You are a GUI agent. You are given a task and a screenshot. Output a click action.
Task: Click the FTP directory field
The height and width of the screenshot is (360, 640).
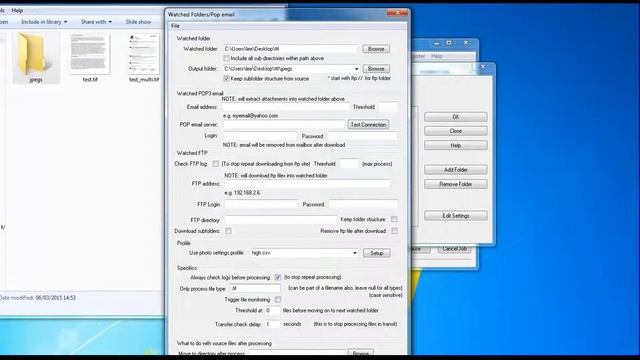pyautogui.click(x=281, y=220)
